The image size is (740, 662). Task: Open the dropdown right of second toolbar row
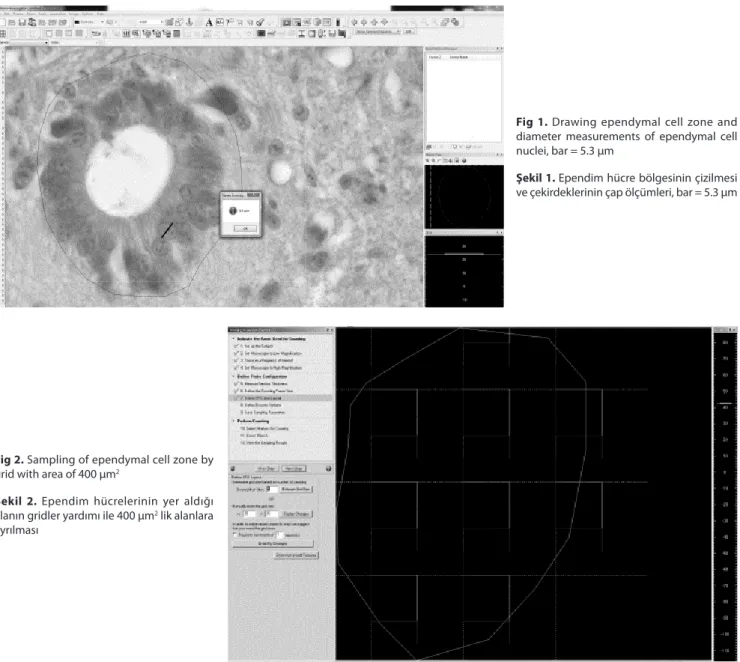coord(378,32)
